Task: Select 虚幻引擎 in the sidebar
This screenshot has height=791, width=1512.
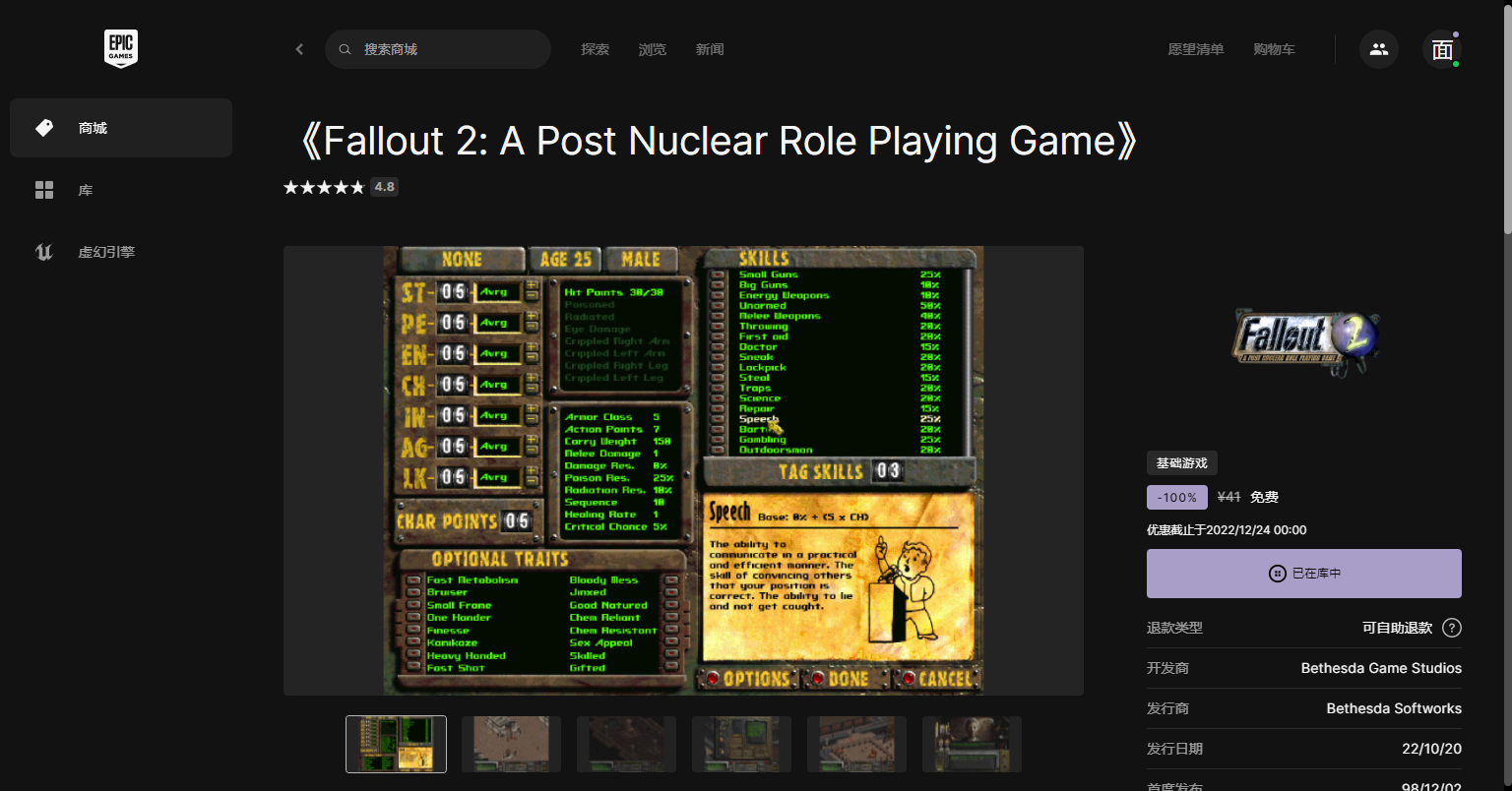Action: point(121,252)
